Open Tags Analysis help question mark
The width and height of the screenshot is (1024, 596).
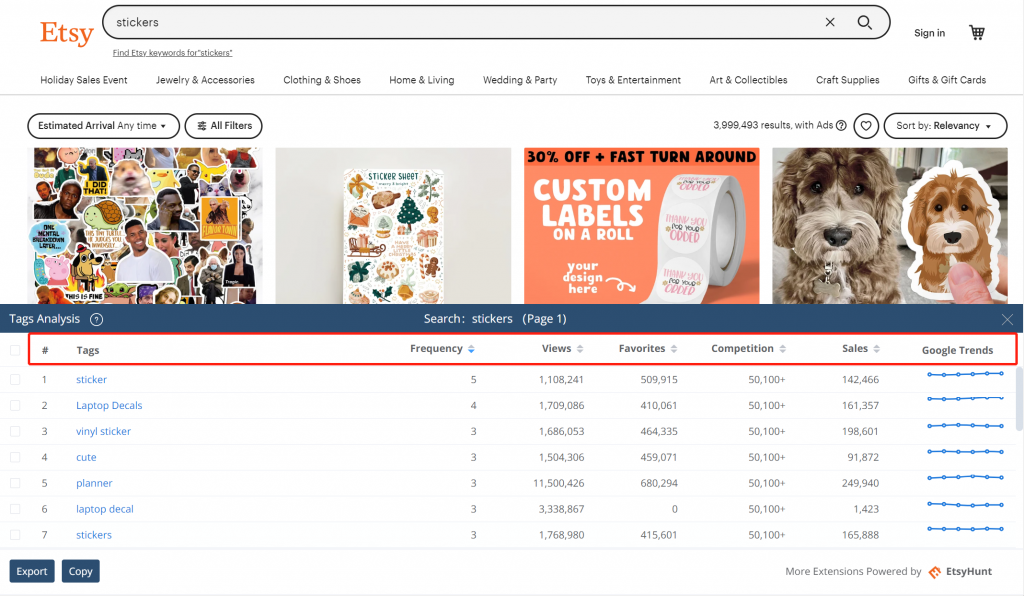[97, 319]
